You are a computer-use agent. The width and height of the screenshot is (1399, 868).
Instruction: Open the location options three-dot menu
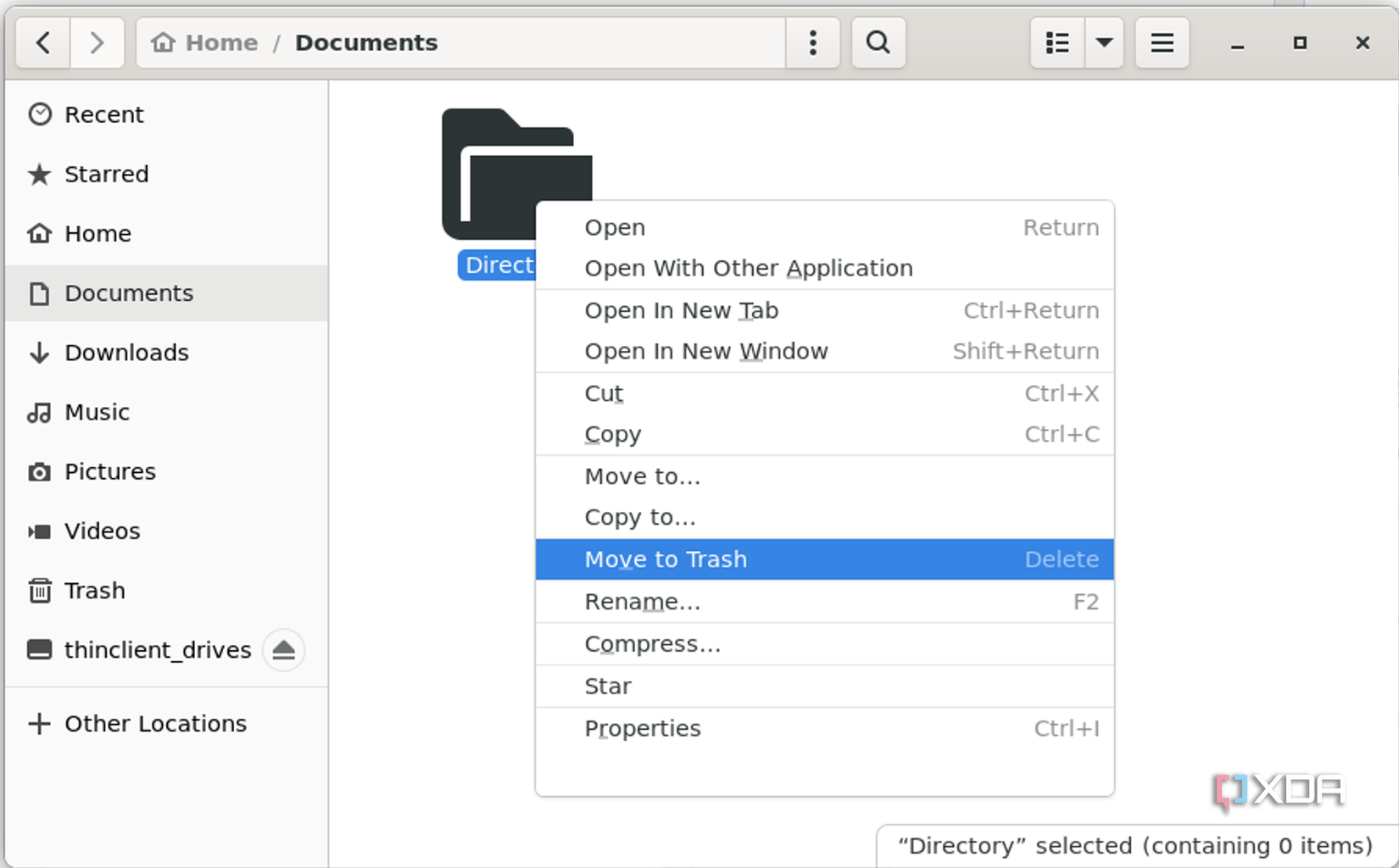tap(812, 42)
